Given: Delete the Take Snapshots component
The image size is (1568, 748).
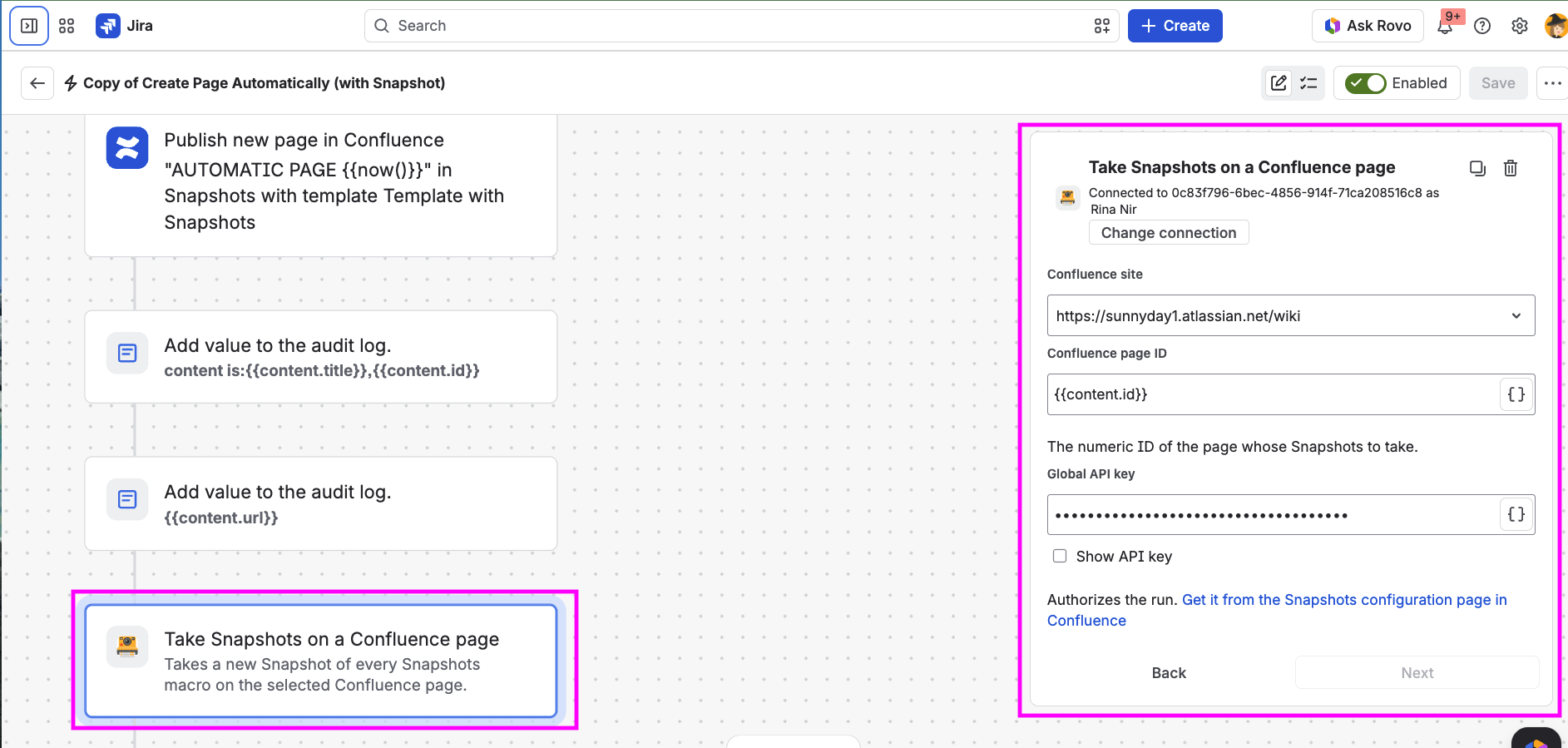Looking at the screenshot, I should point(1511,168).
